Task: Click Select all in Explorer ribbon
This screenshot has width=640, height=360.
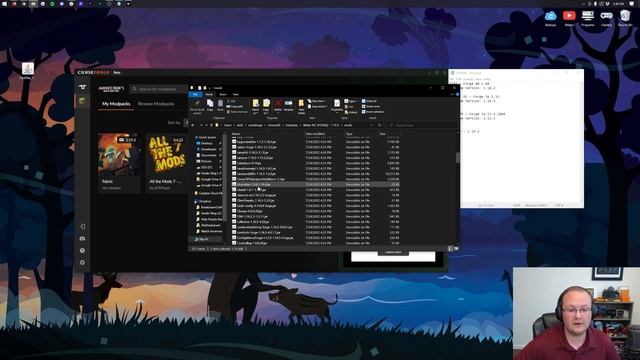Action: pos(369,101)
